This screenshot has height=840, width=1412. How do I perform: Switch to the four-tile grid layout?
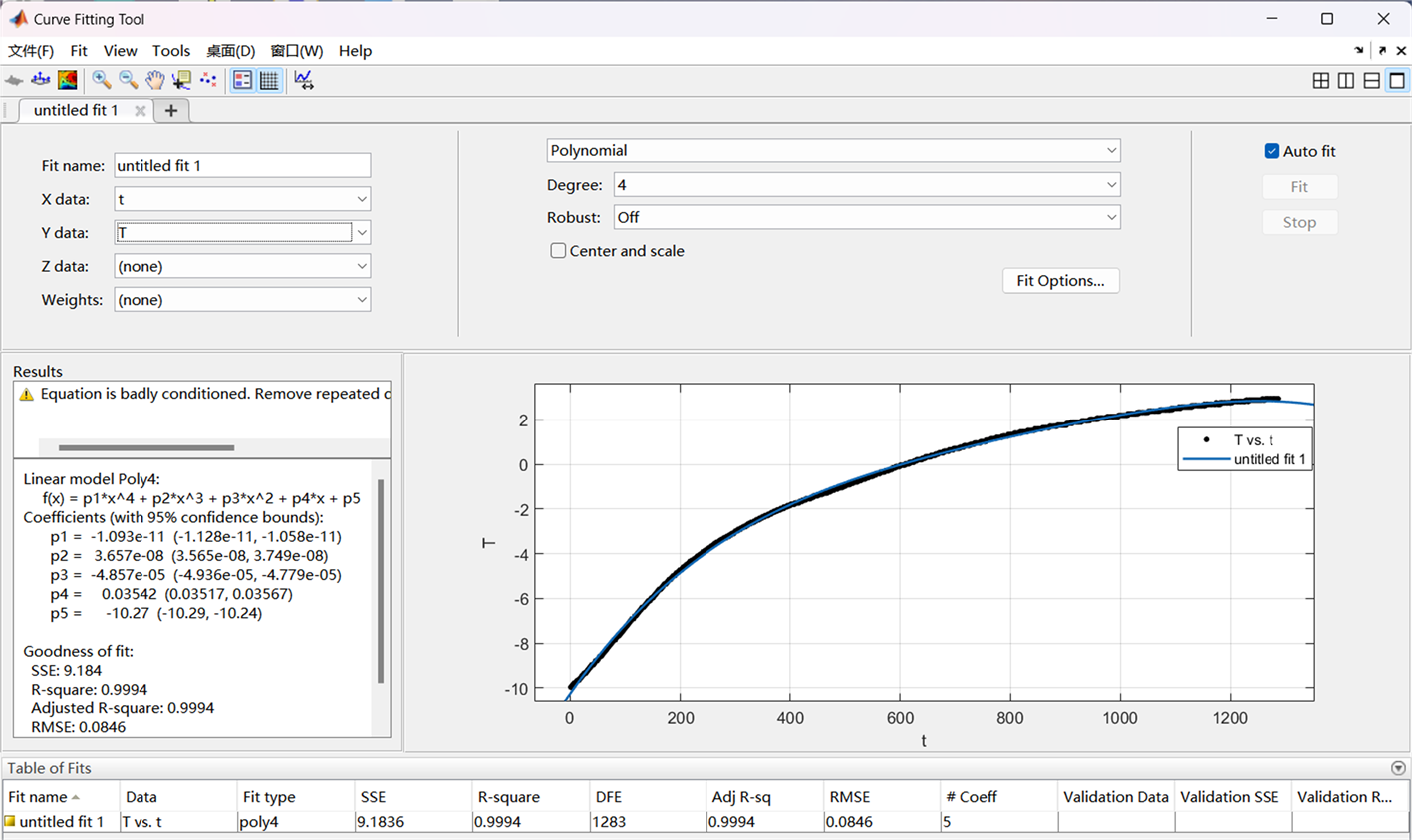pyautogui.click(x=1321, y=81)
